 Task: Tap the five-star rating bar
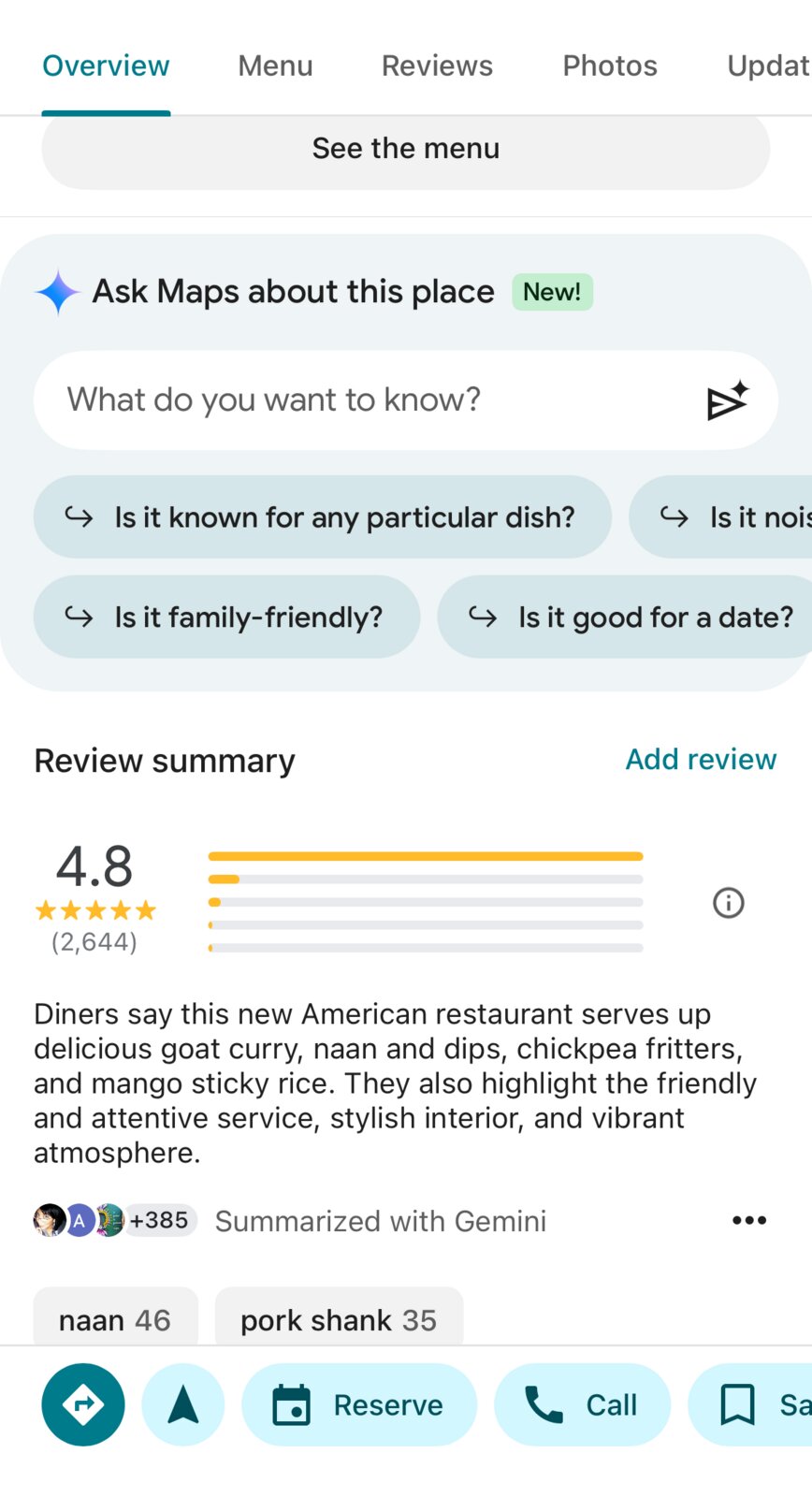coord(426,856)
